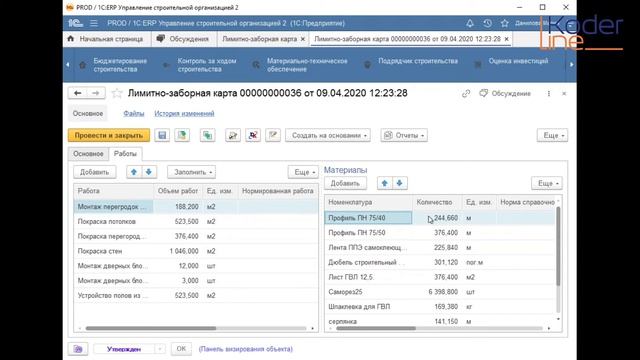Navigate back with left arrow button

(x=77, y=93)
